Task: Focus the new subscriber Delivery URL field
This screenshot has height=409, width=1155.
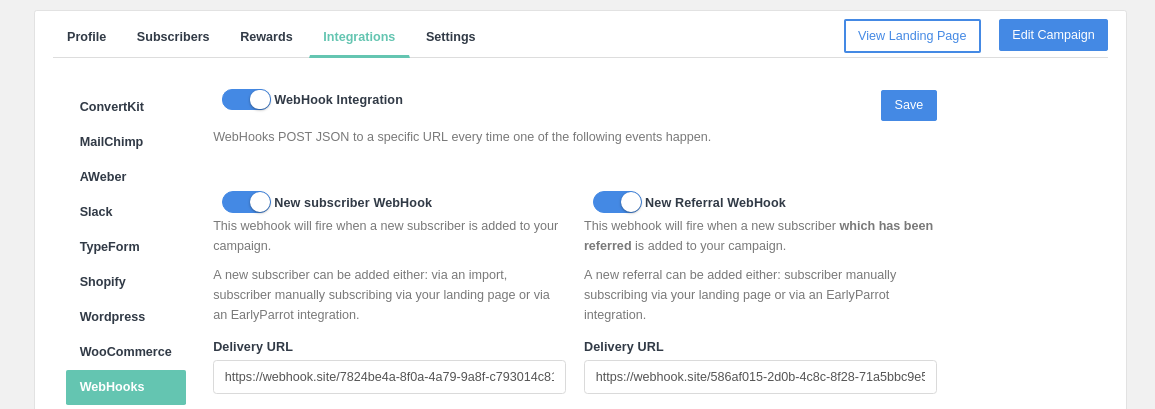Action: (x=390, y=377)
